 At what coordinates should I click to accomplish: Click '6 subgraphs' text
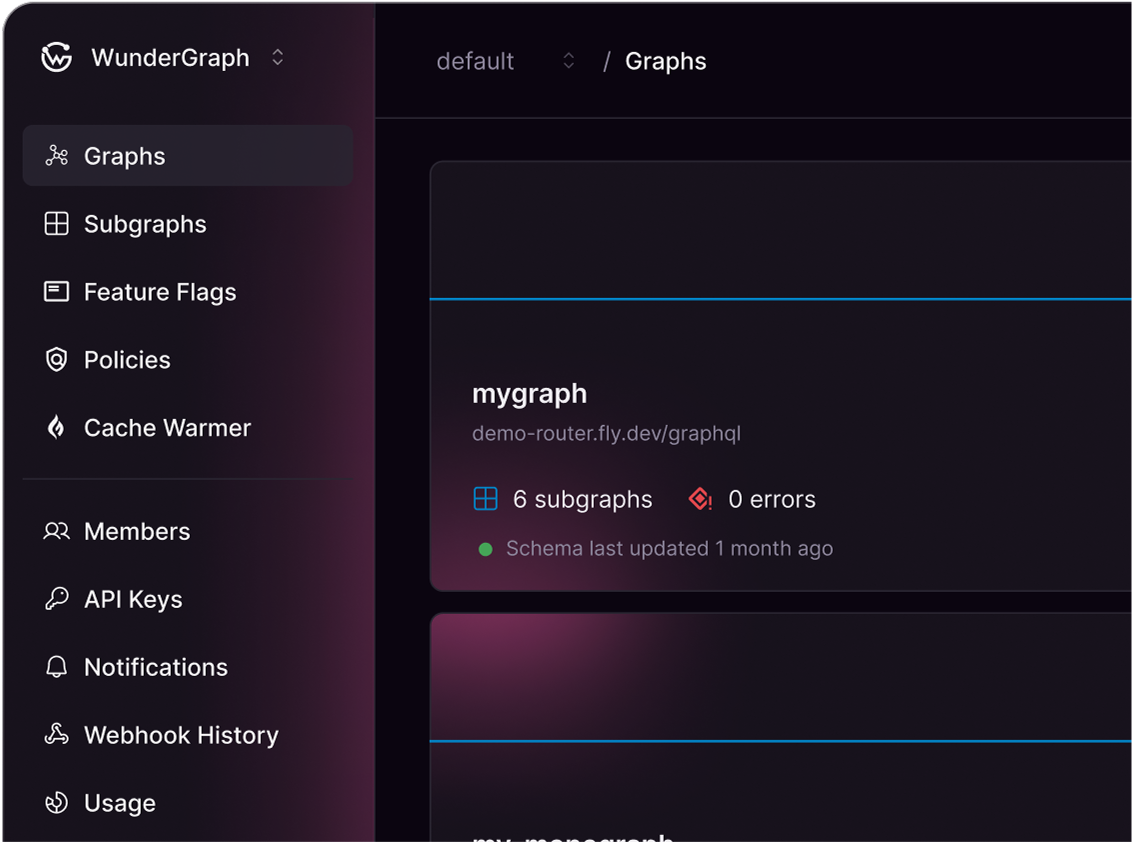point(583,500)
